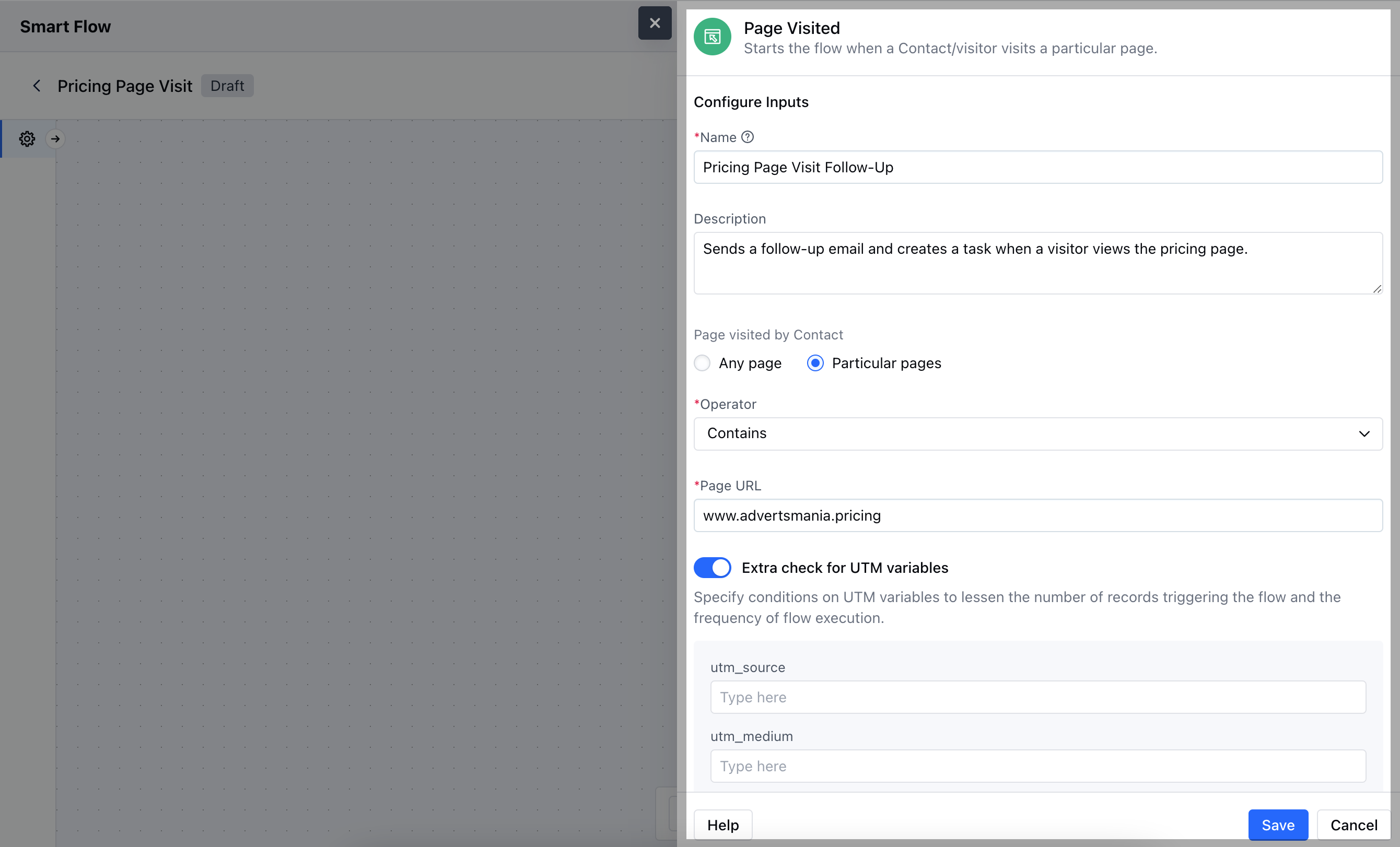The image size is (1400, 847).
Task: Click the Save button
Action: pyautogui.click(x=1278, y=825)
